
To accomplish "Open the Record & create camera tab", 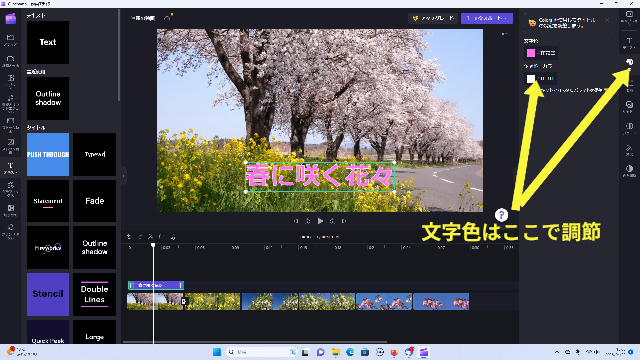I will [x=10, y=61].
